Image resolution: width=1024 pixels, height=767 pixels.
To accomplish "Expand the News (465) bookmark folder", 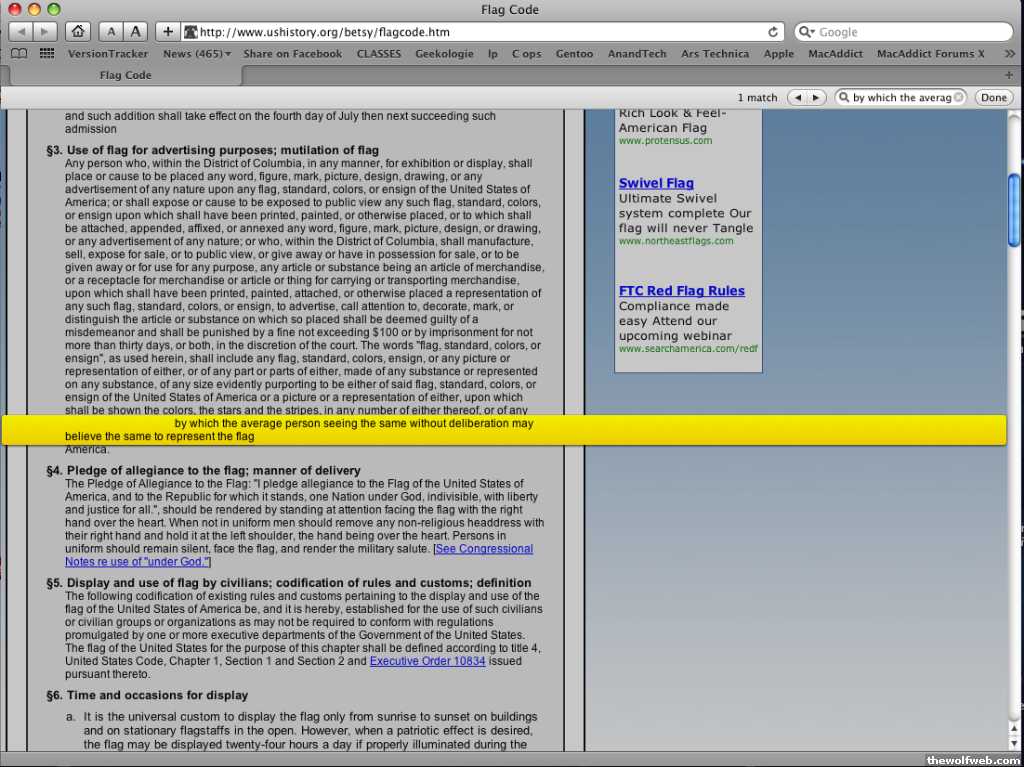I will (x=197, y=54).
